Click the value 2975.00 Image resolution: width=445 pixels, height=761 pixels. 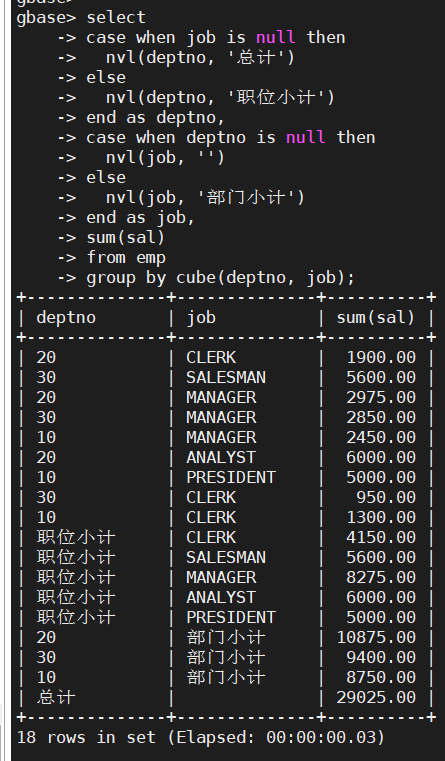(x=381, y=397)
